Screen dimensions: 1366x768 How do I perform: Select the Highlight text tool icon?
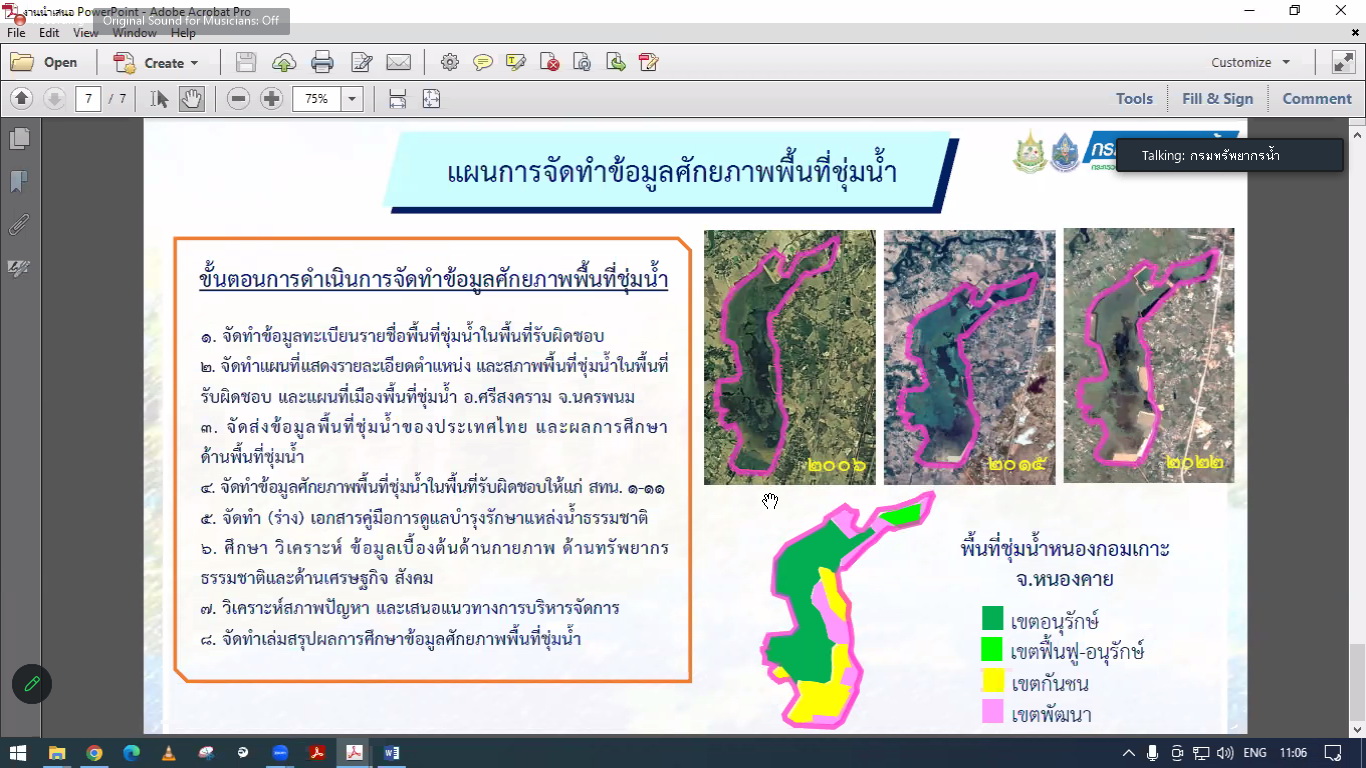click(x=516, y=62)
